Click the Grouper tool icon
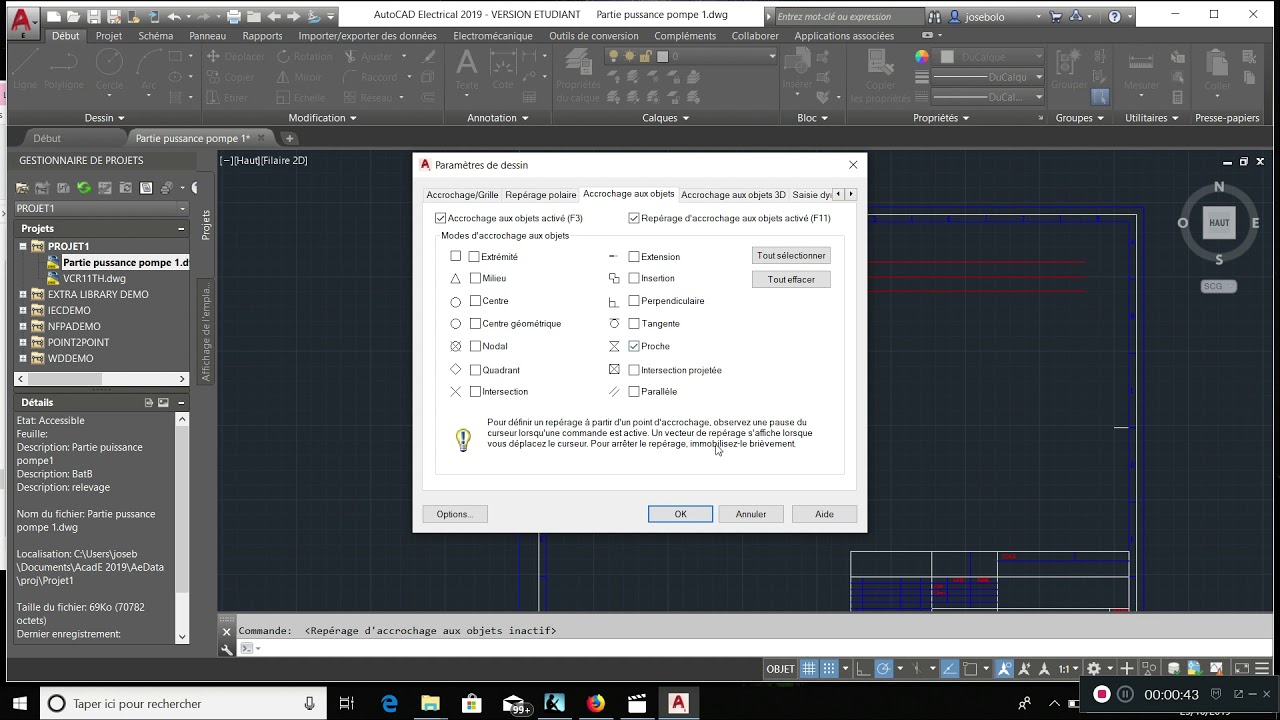The width and height of the screenshot is (1280, 720). [1069, 70]
